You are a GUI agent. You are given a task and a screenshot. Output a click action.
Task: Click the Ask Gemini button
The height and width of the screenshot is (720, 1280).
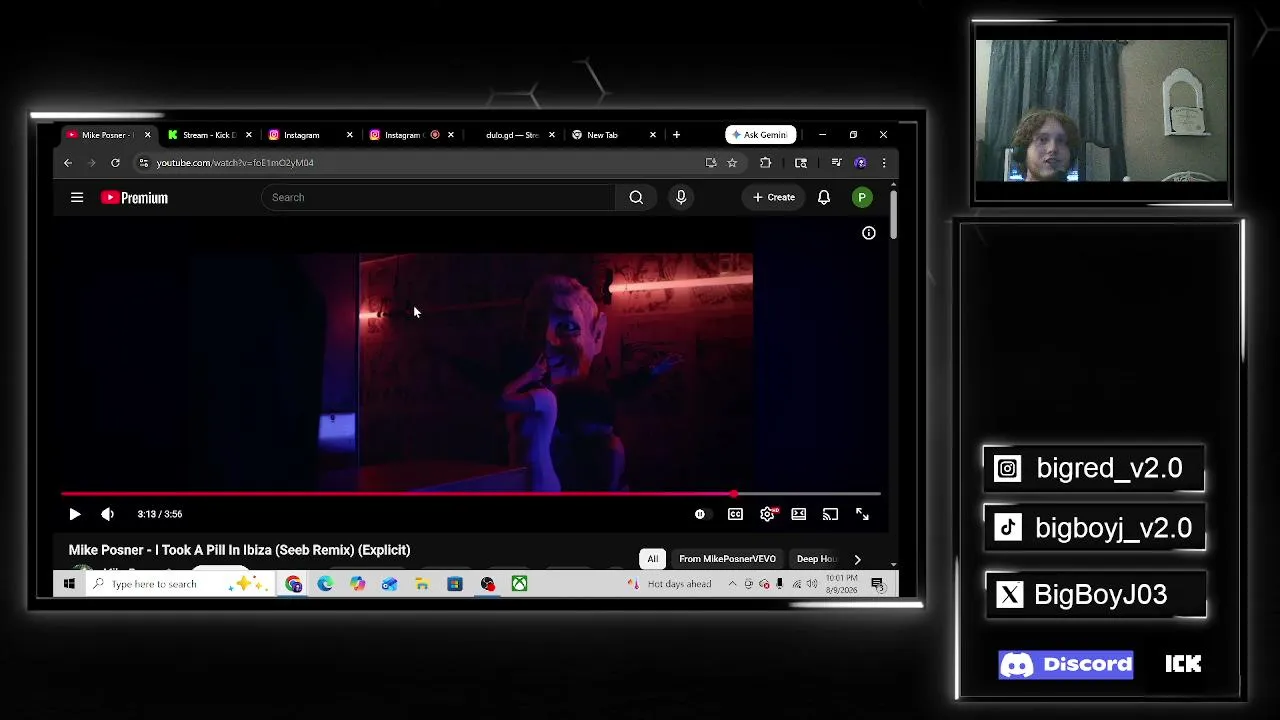pyautogui.click(x=761, y=135)
